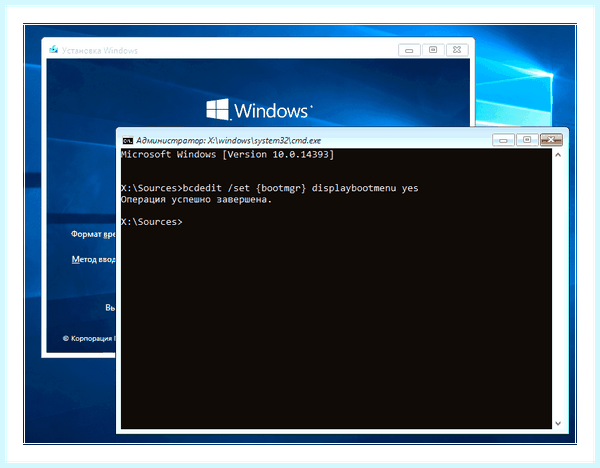Click the Windows Setup icon in the installer title bar
600x468 pixels.
54,49
